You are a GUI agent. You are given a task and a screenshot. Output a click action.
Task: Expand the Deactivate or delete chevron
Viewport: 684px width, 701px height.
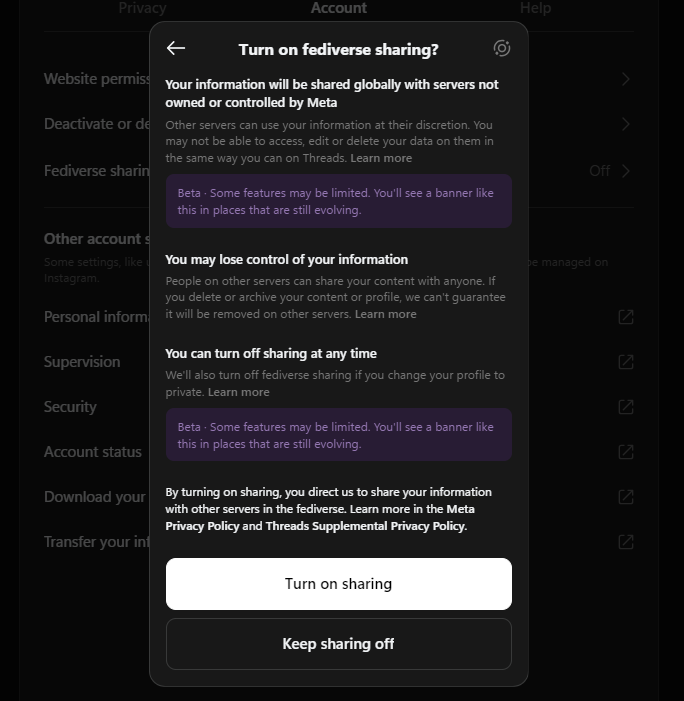[626, 124]
